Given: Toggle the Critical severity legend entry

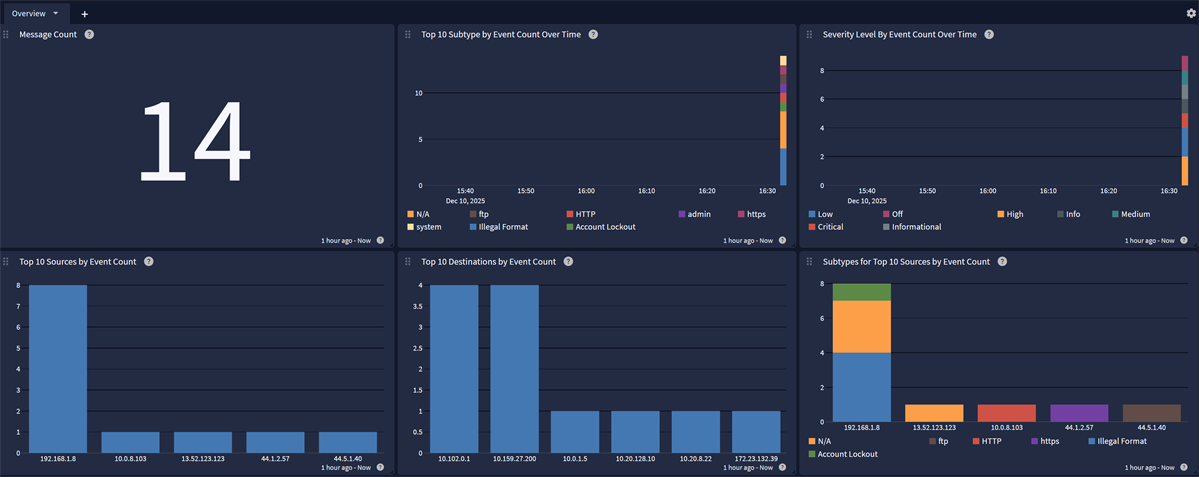Looking at the screenshot, I should (830, 227).
